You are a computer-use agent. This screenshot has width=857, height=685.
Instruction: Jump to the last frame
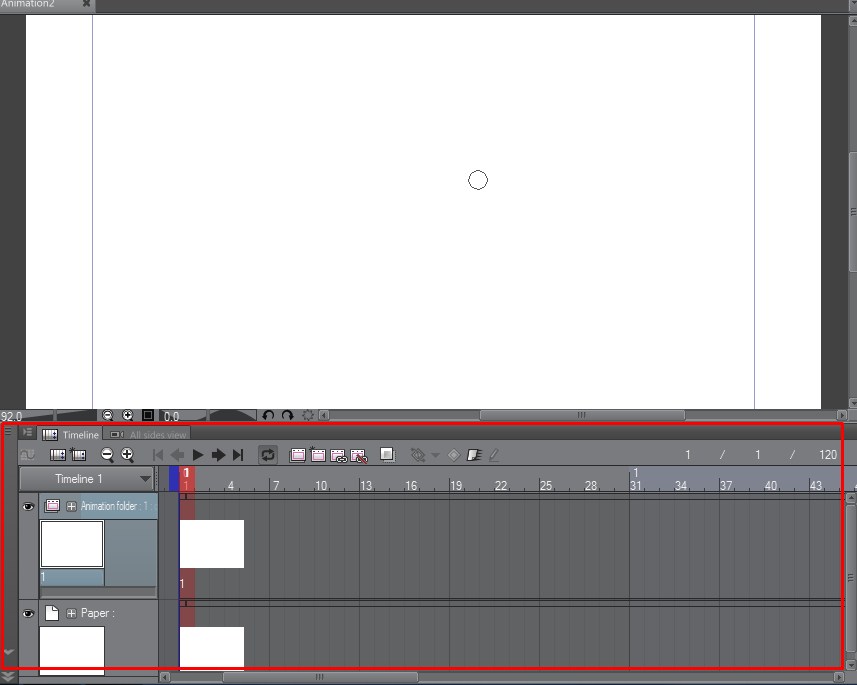[x=238, y=455]
